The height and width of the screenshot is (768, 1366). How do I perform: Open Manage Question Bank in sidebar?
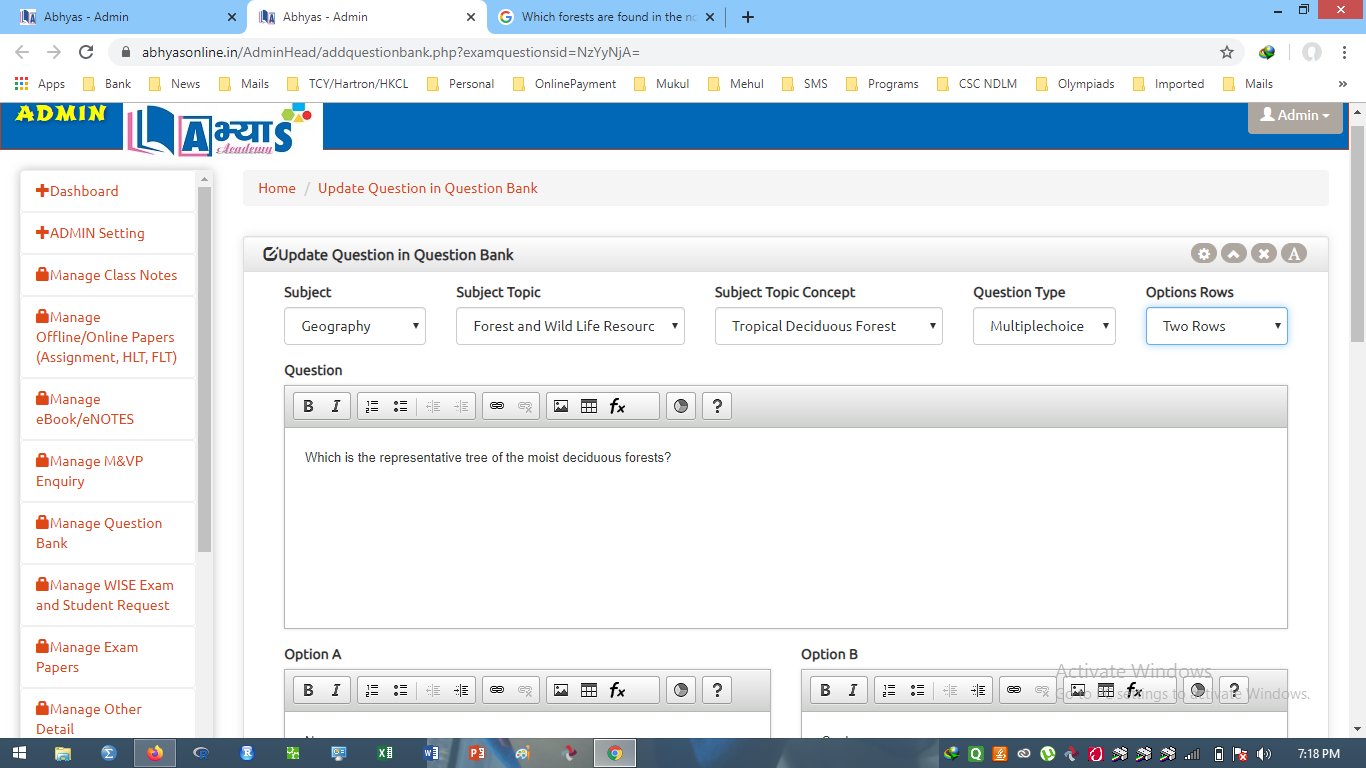pos(99,533)
